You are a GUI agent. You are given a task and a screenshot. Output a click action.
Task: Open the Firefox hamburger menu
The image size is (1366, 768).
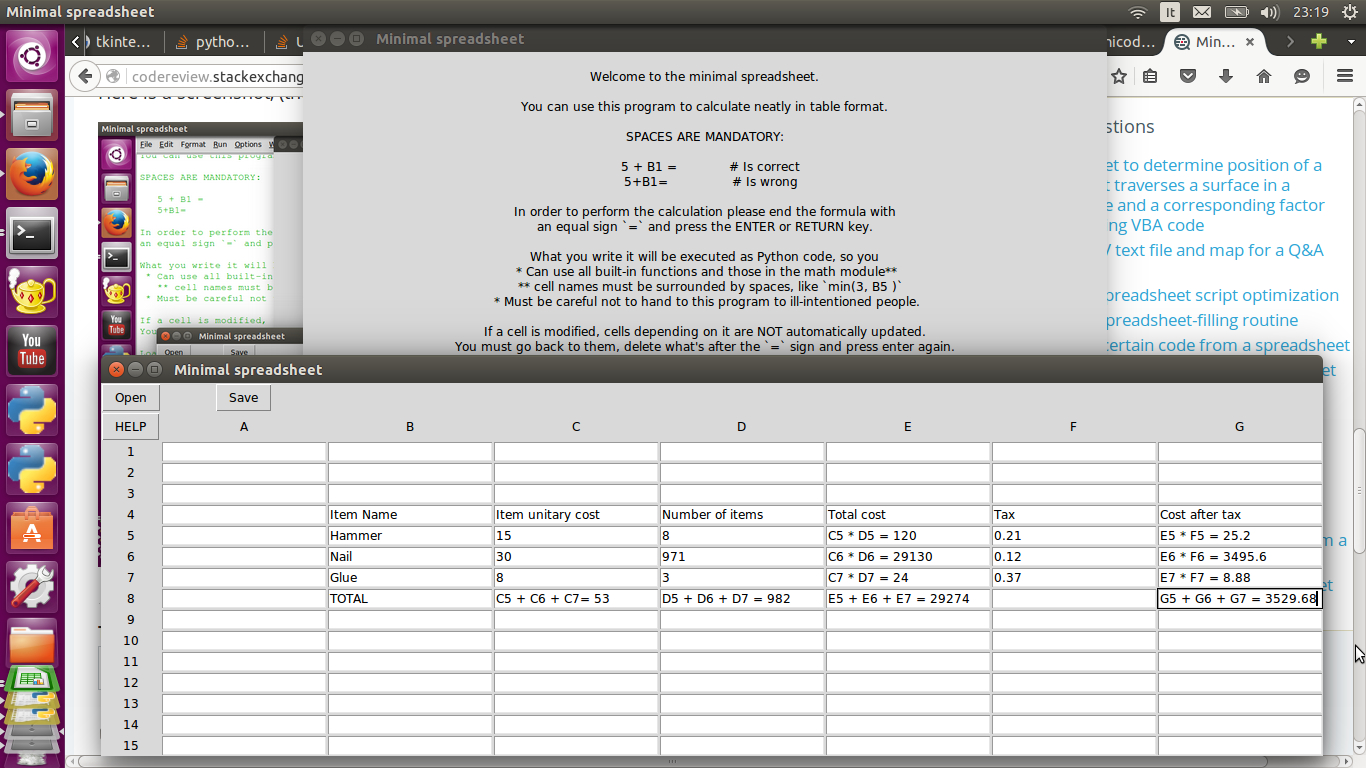click(1345, 76)
